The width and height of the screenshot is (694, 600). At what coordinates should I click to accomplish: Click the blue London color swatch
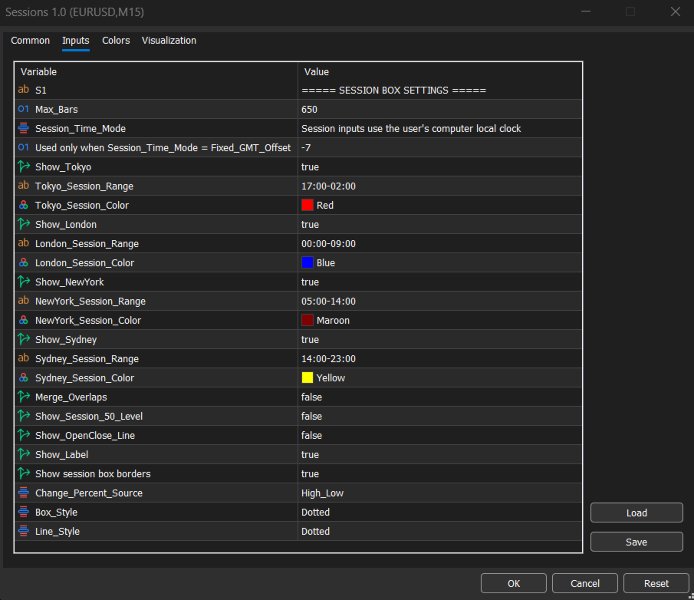(x=307, y=262)
